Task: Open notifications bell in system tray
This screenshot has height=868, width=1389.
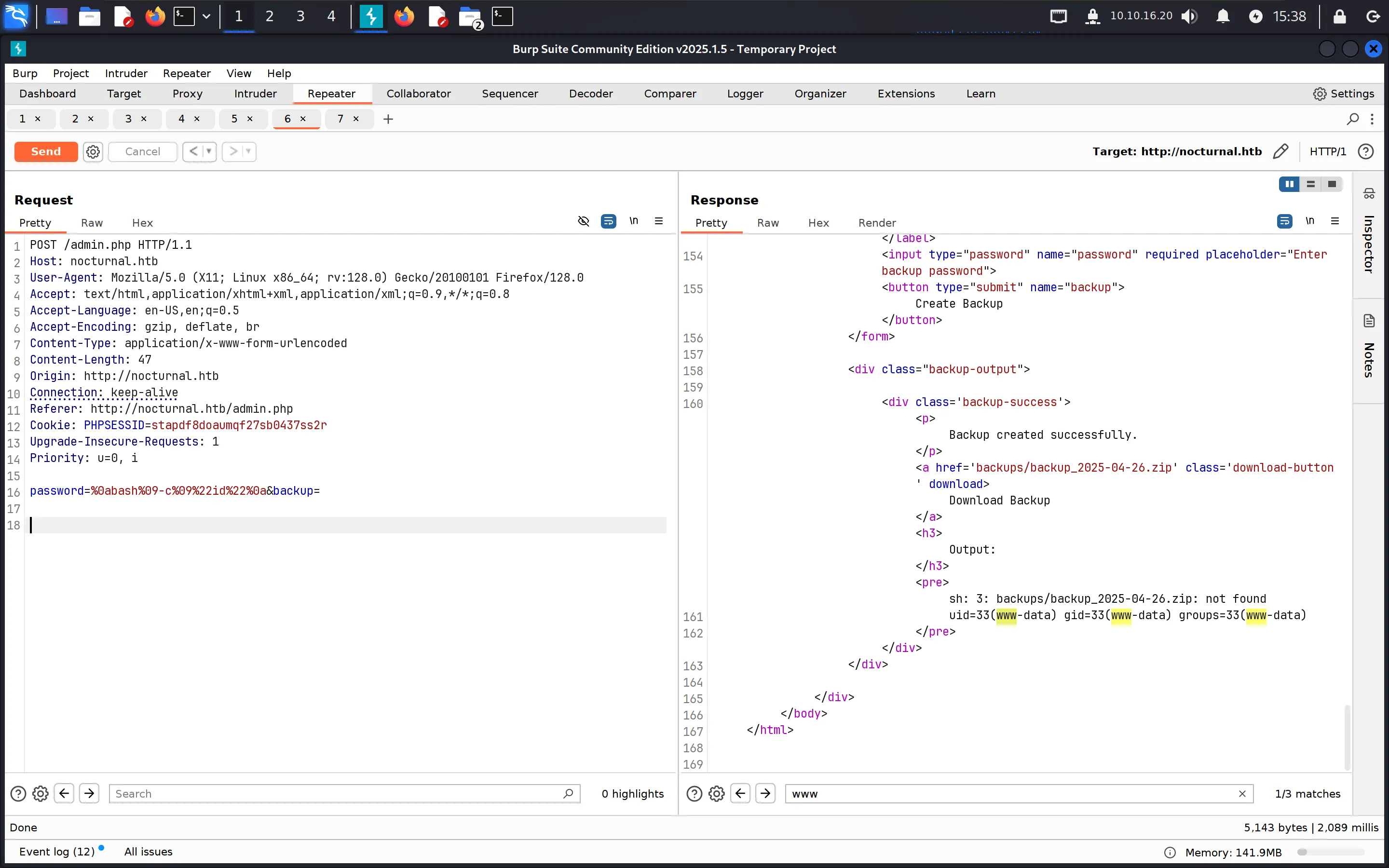Action: 1223,16
